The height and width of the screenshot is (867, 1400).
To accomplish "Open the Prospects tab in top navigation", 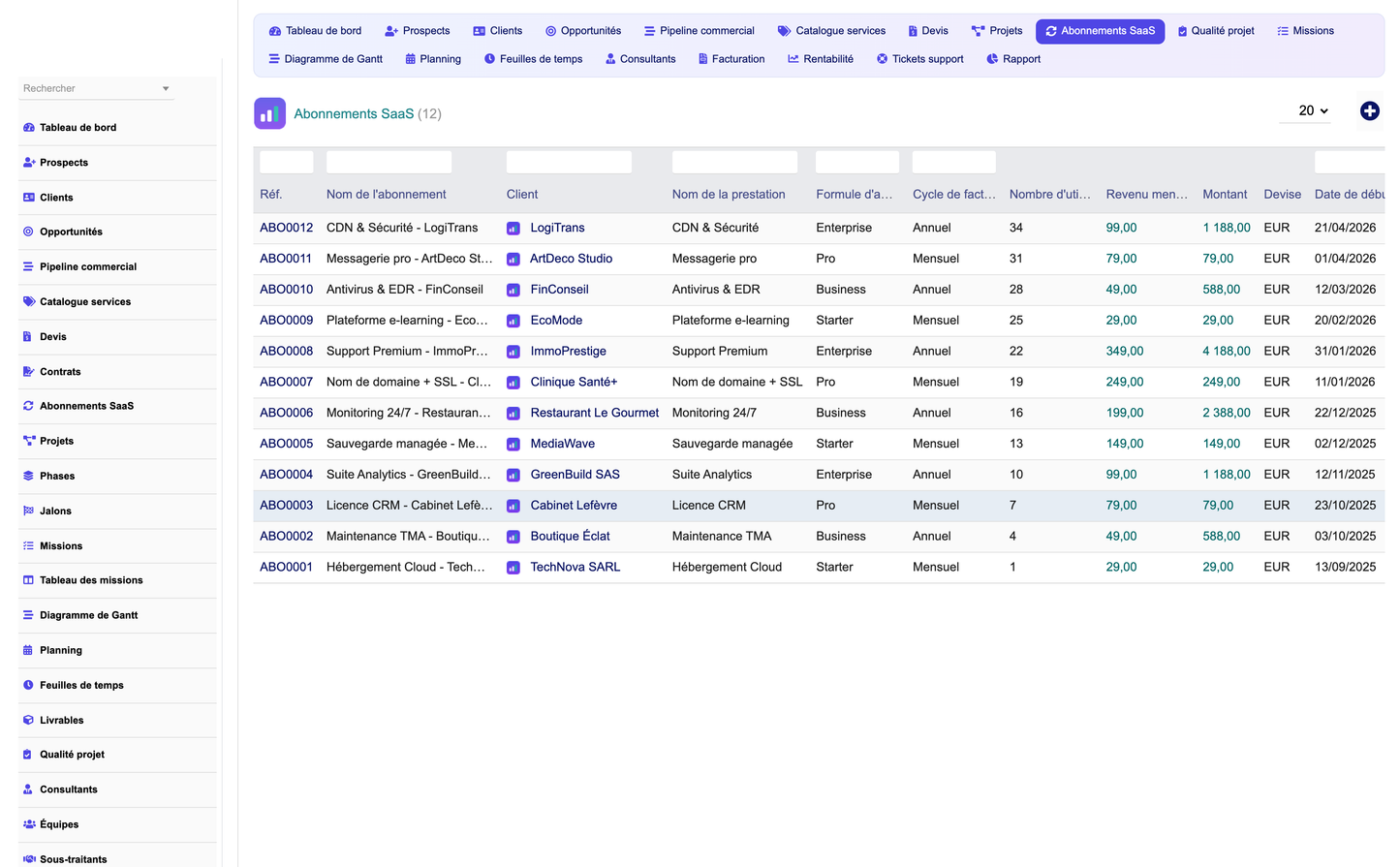I will (418, 31).
